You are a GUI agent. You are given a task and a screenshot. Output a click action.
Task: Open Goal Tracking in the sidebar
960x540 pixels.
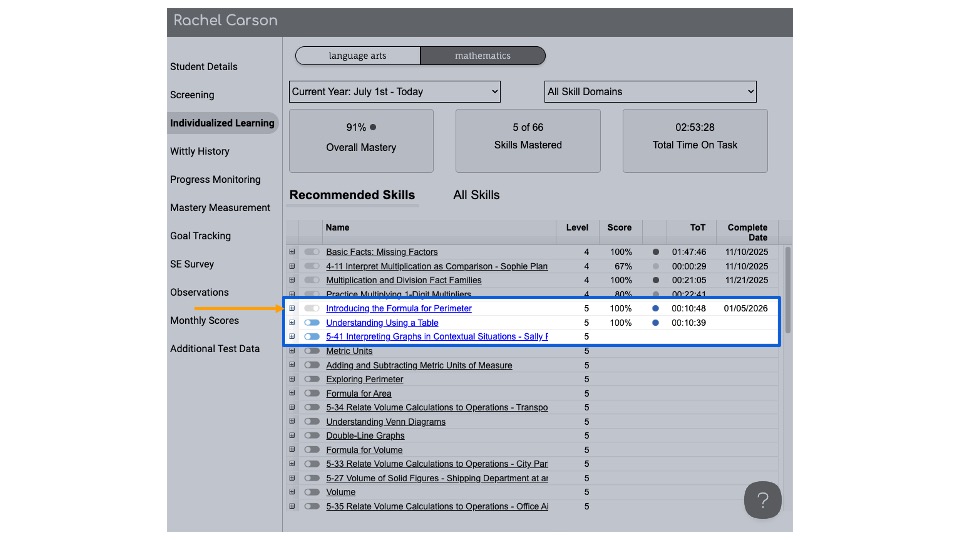[x=200, y=236]
